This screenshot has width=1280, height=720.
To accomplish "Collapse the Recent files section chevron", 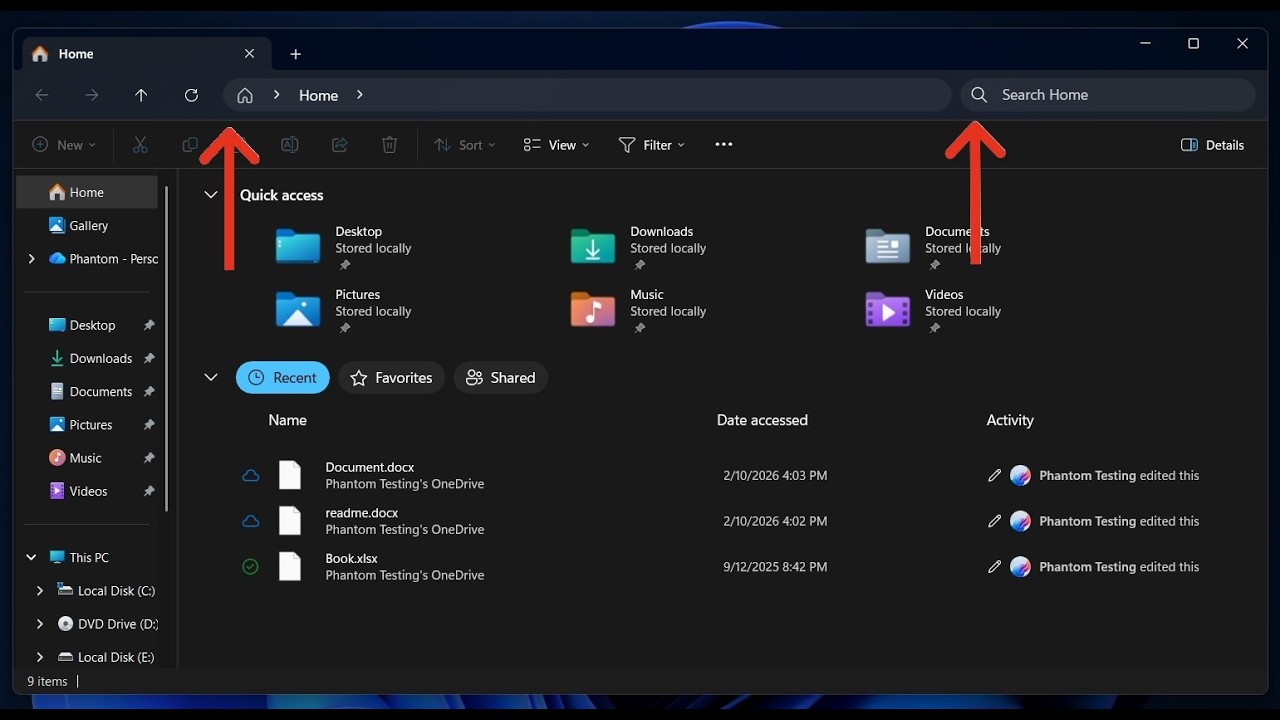I will tap(211, 377).
